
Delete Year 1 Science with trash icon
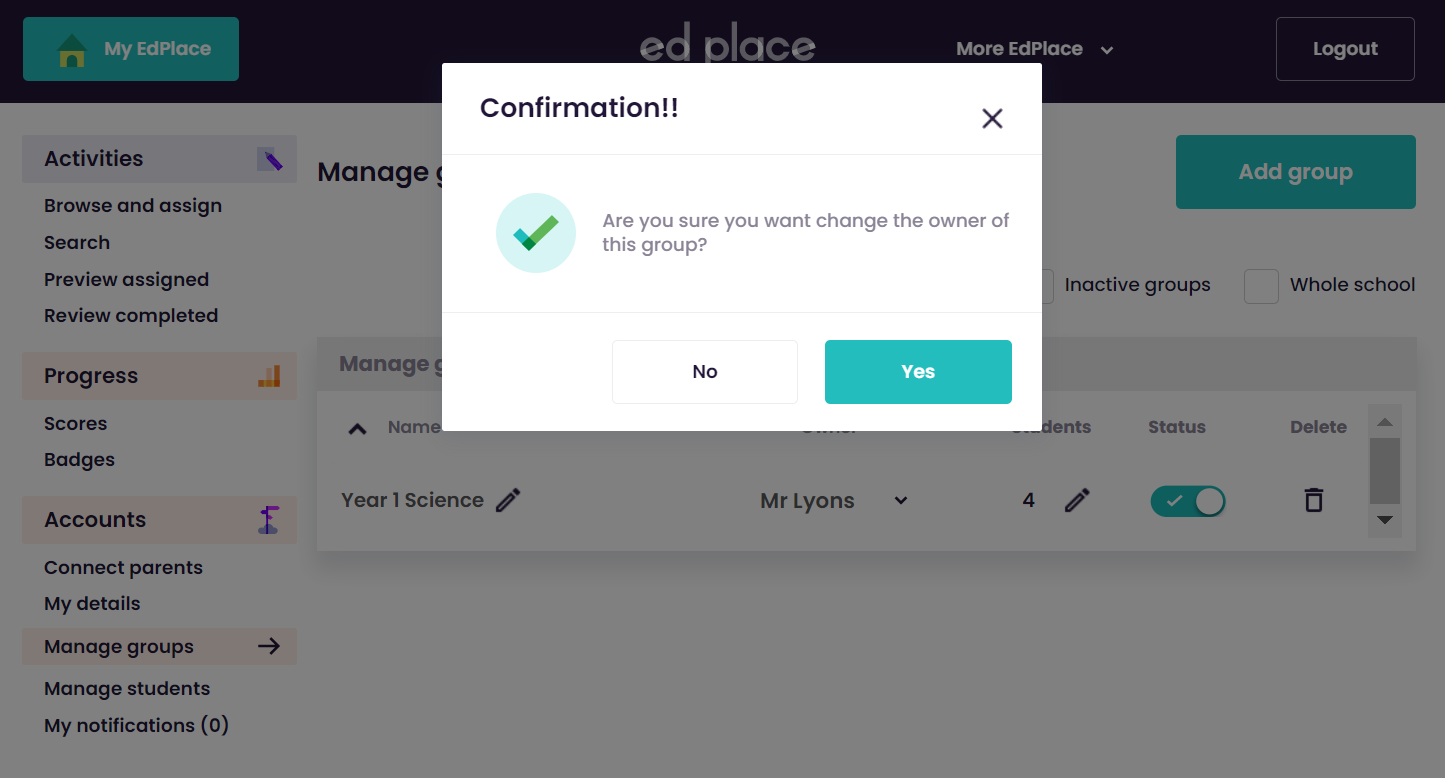(1314, 500)
